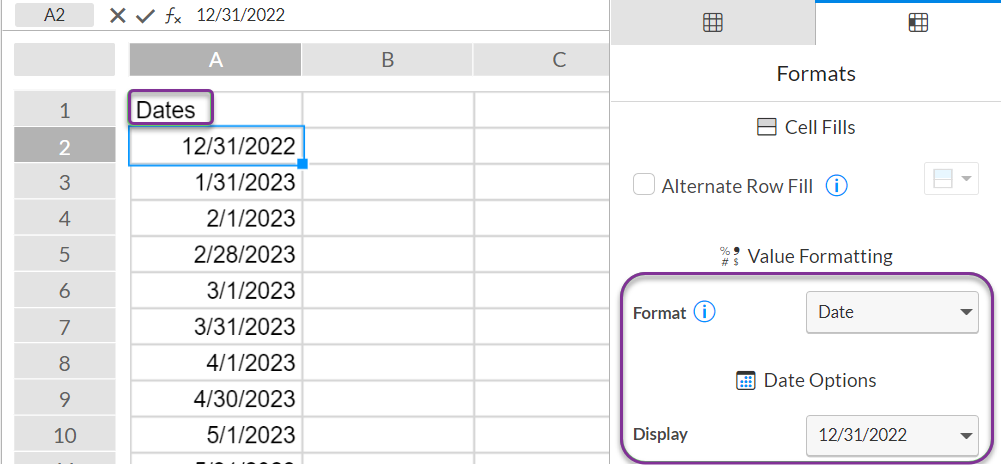
Task: Open the function fx icon
Action: point(173,16)
